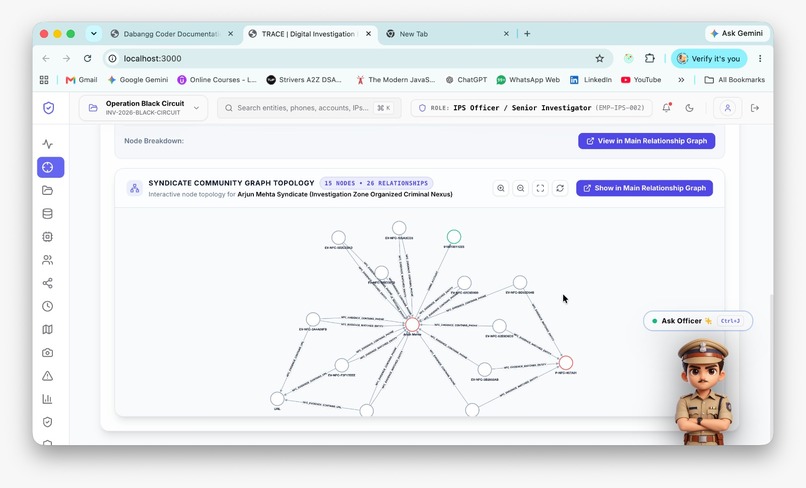Open a new browser tab with plus
Screen dimensions: 806x488
click(527, 34)
